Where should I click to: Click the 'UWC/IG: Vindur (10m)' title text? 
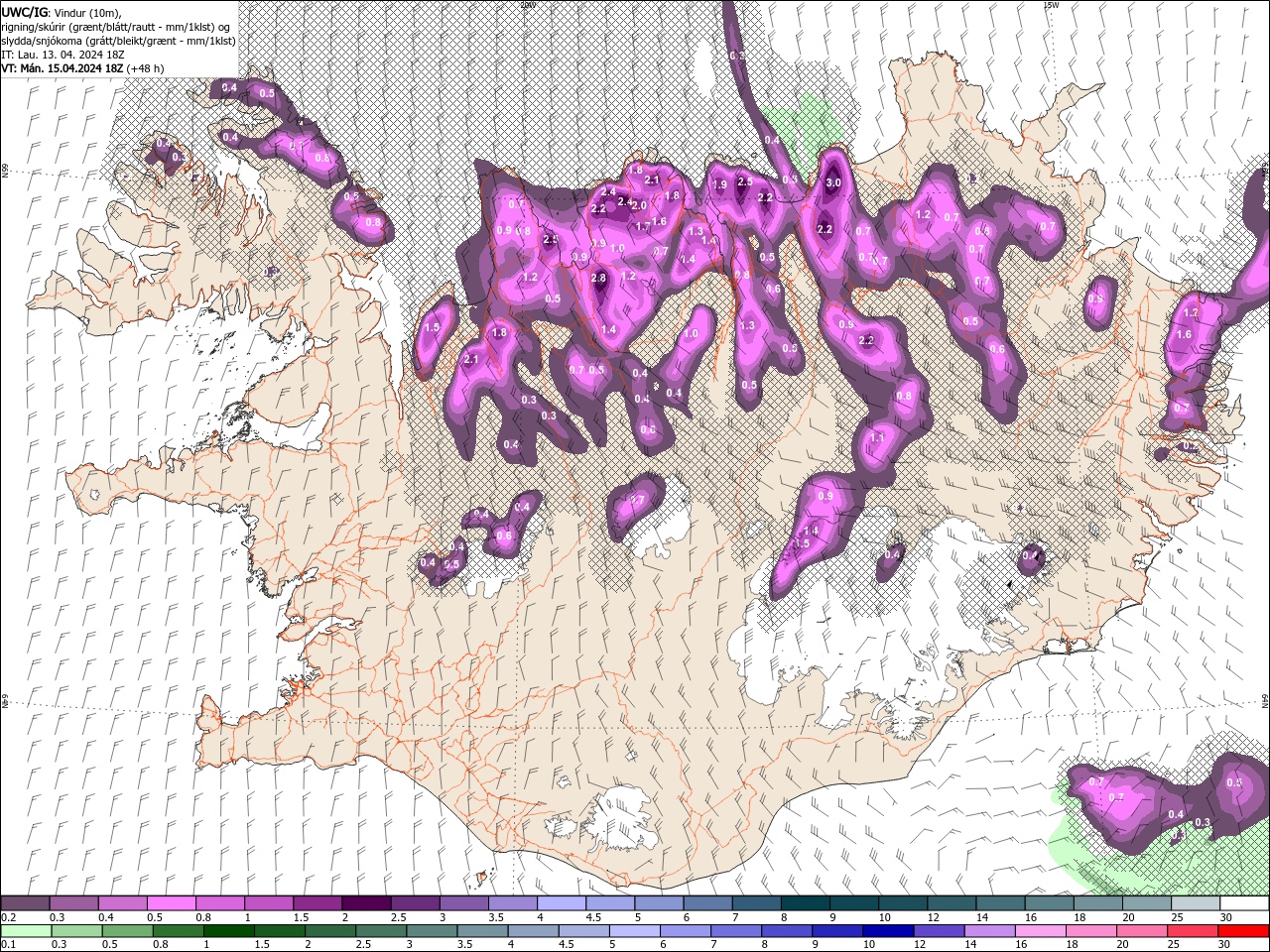pos(63,12)
